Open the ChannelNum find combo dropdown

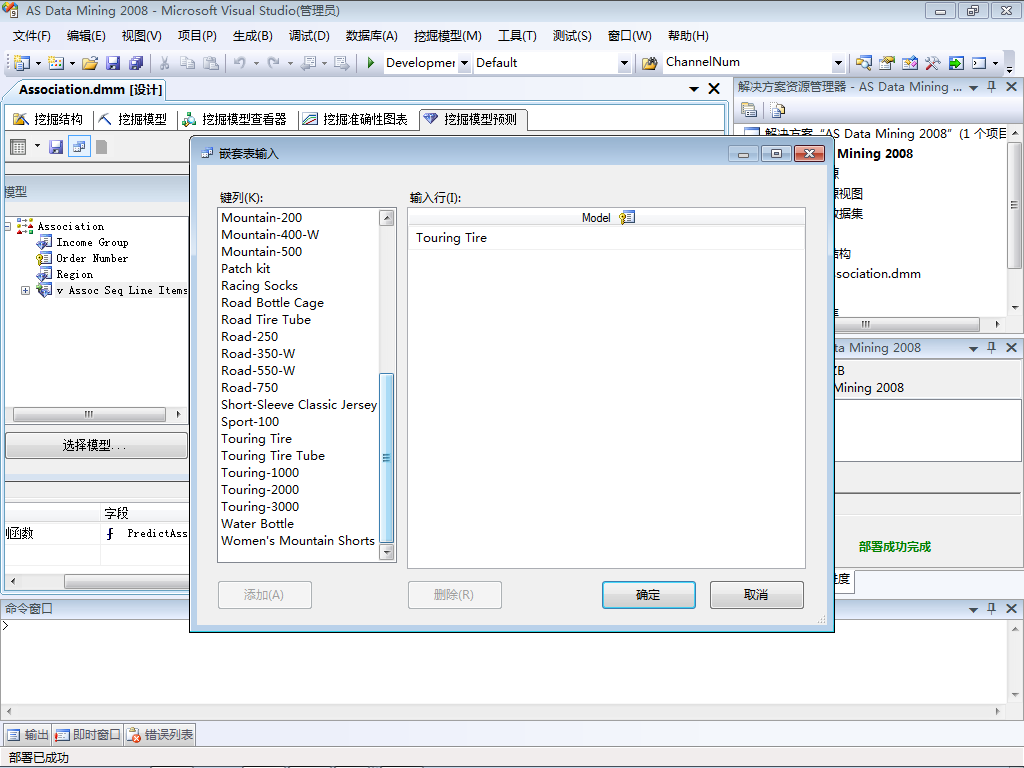click(x=839, y=63)
